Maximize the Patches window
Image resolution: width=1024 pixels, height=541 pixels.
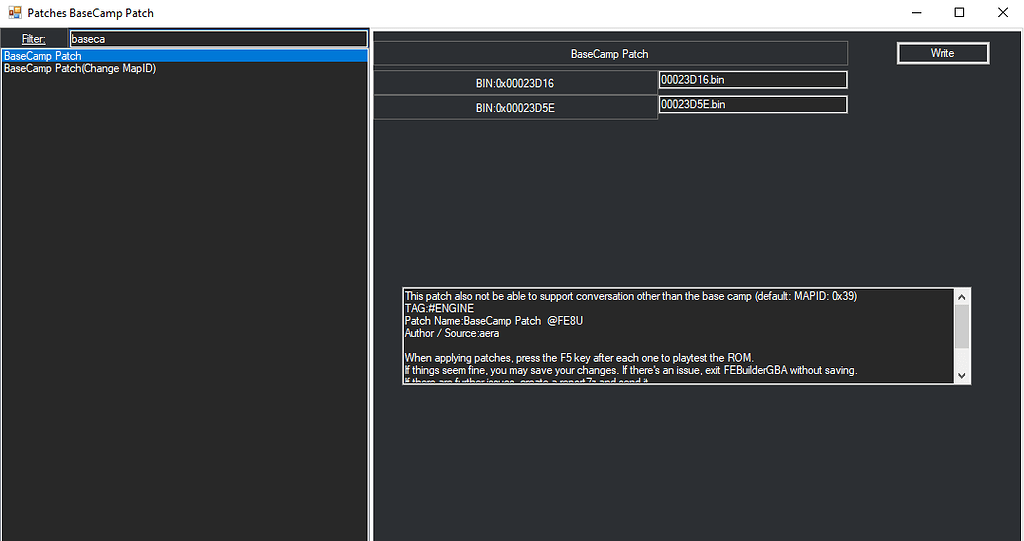959,13
